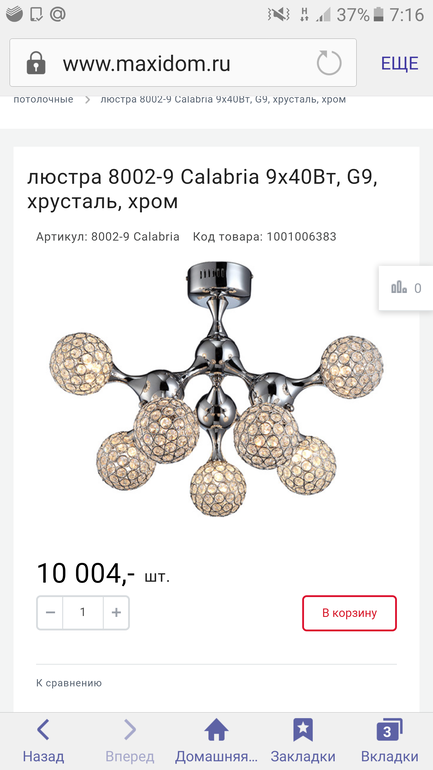The width and height of the screenshot is (433, 770).
Task: Open the battery status indicator
Action: (378, 14)
